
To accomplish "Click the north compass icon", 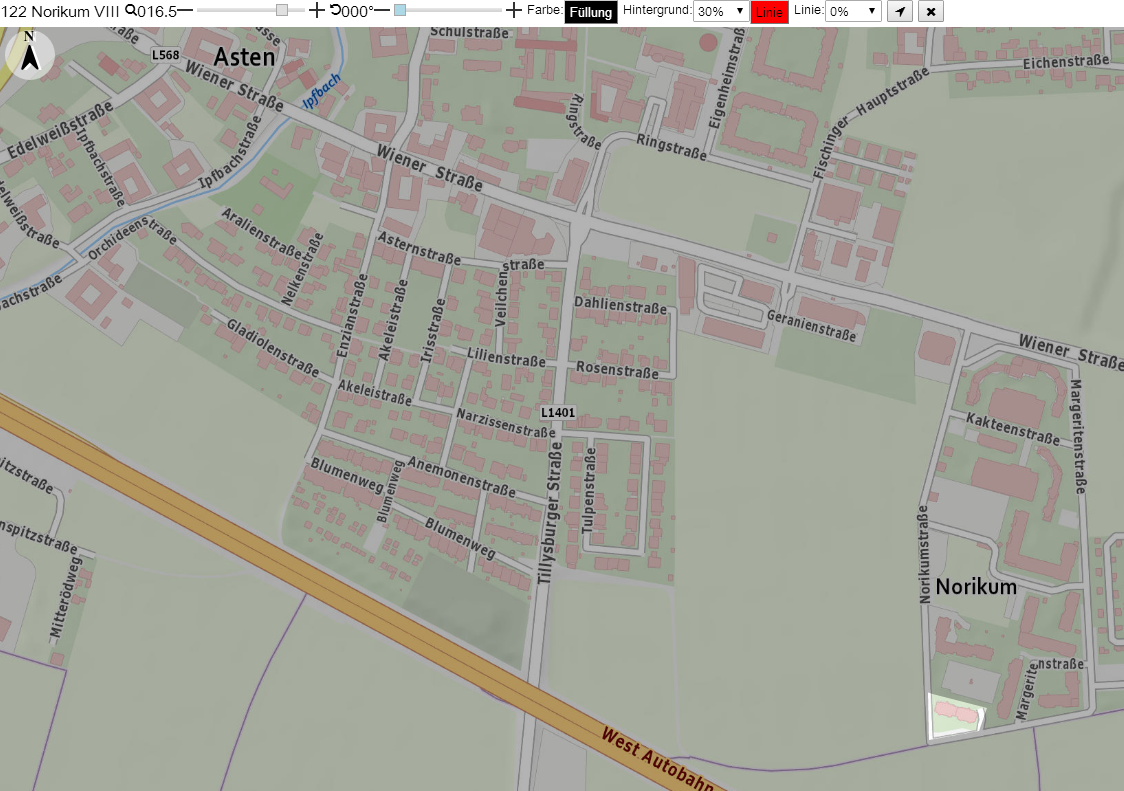I will [29, 55].
